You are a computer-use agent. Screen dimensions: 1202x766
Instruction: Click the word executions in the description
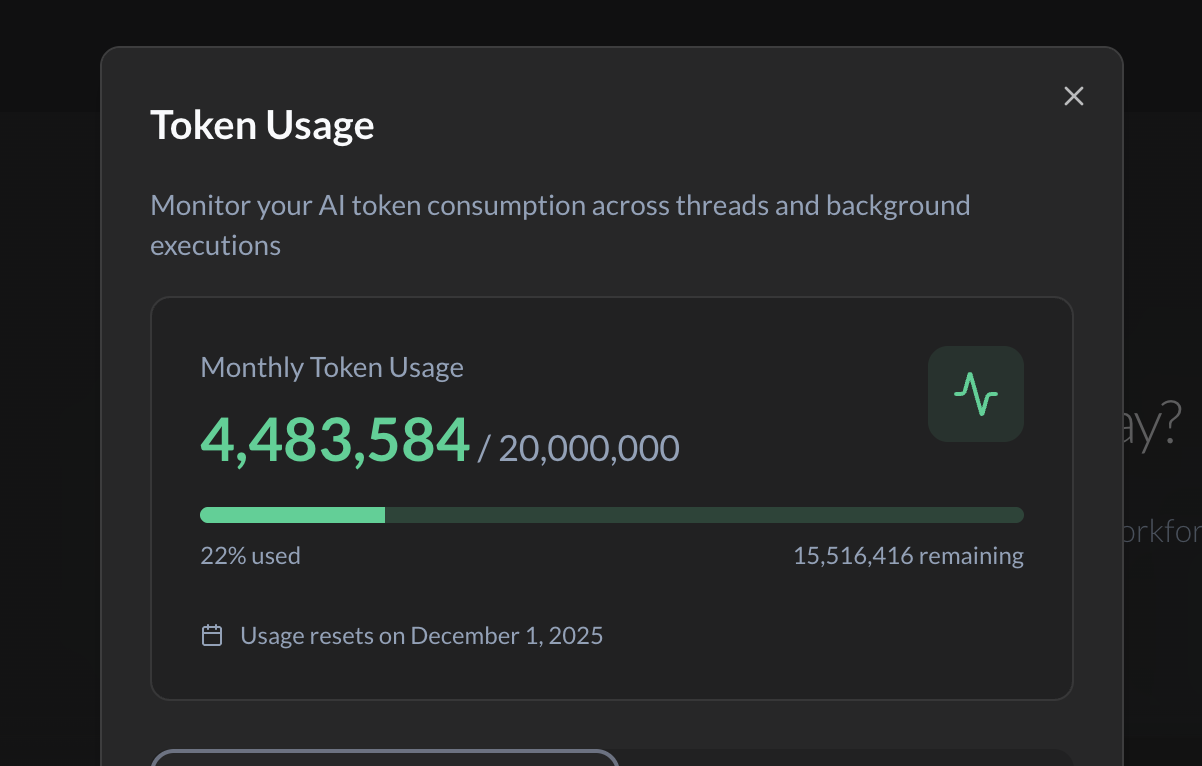215,245
